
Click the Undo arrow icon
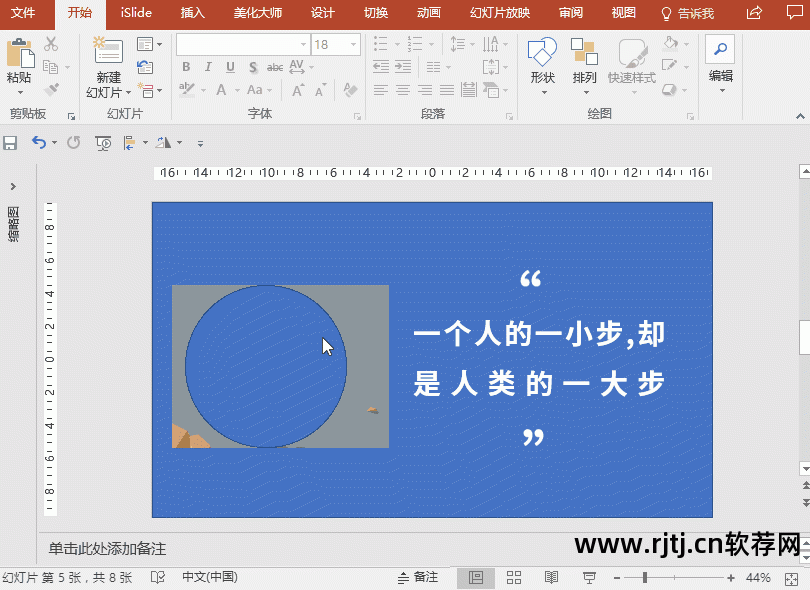[x=38, y=143]
